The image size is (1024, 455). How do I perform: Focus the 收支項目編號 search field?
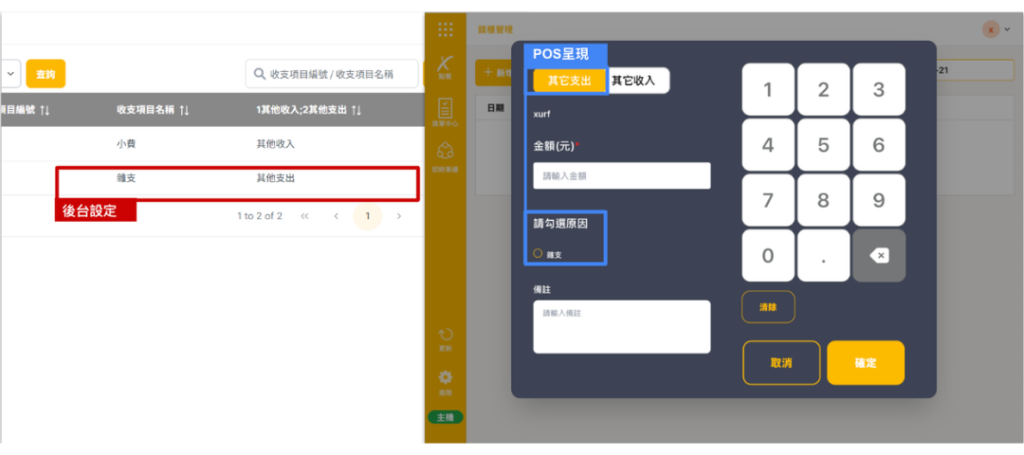click(332, 74)
